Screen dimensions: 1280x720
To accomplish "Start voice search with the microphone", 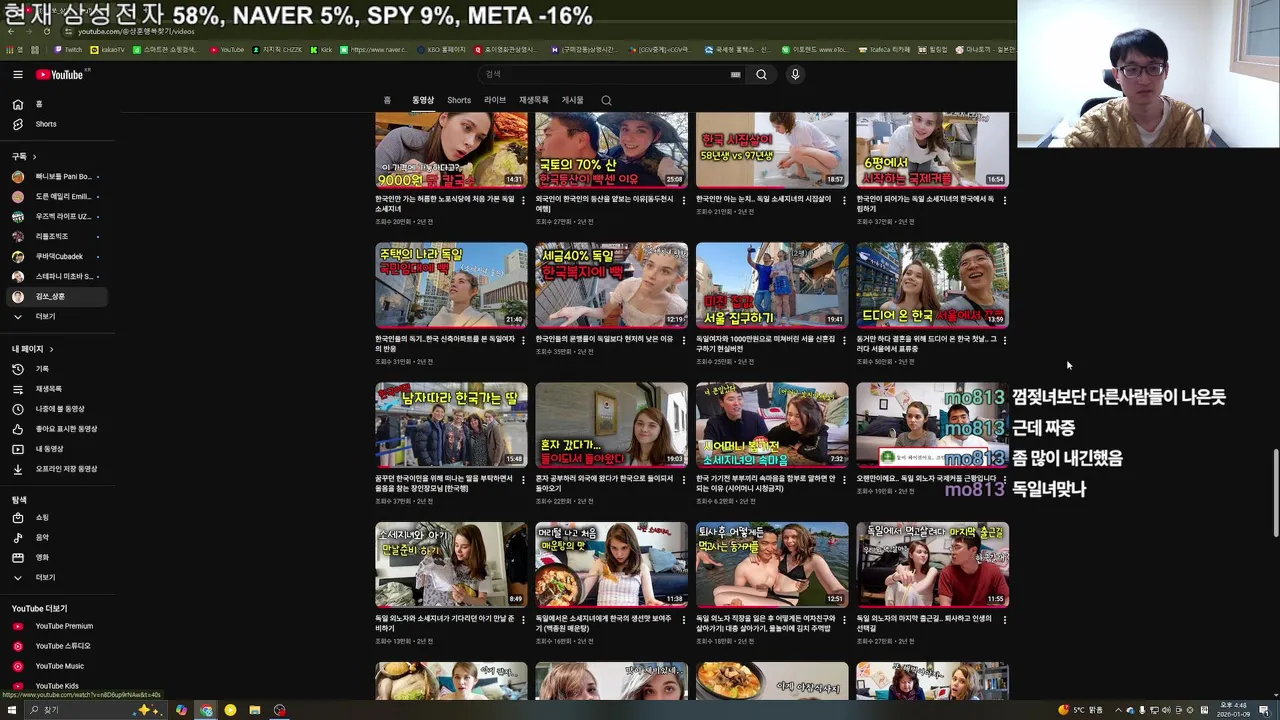I will (x=795, y=74).
